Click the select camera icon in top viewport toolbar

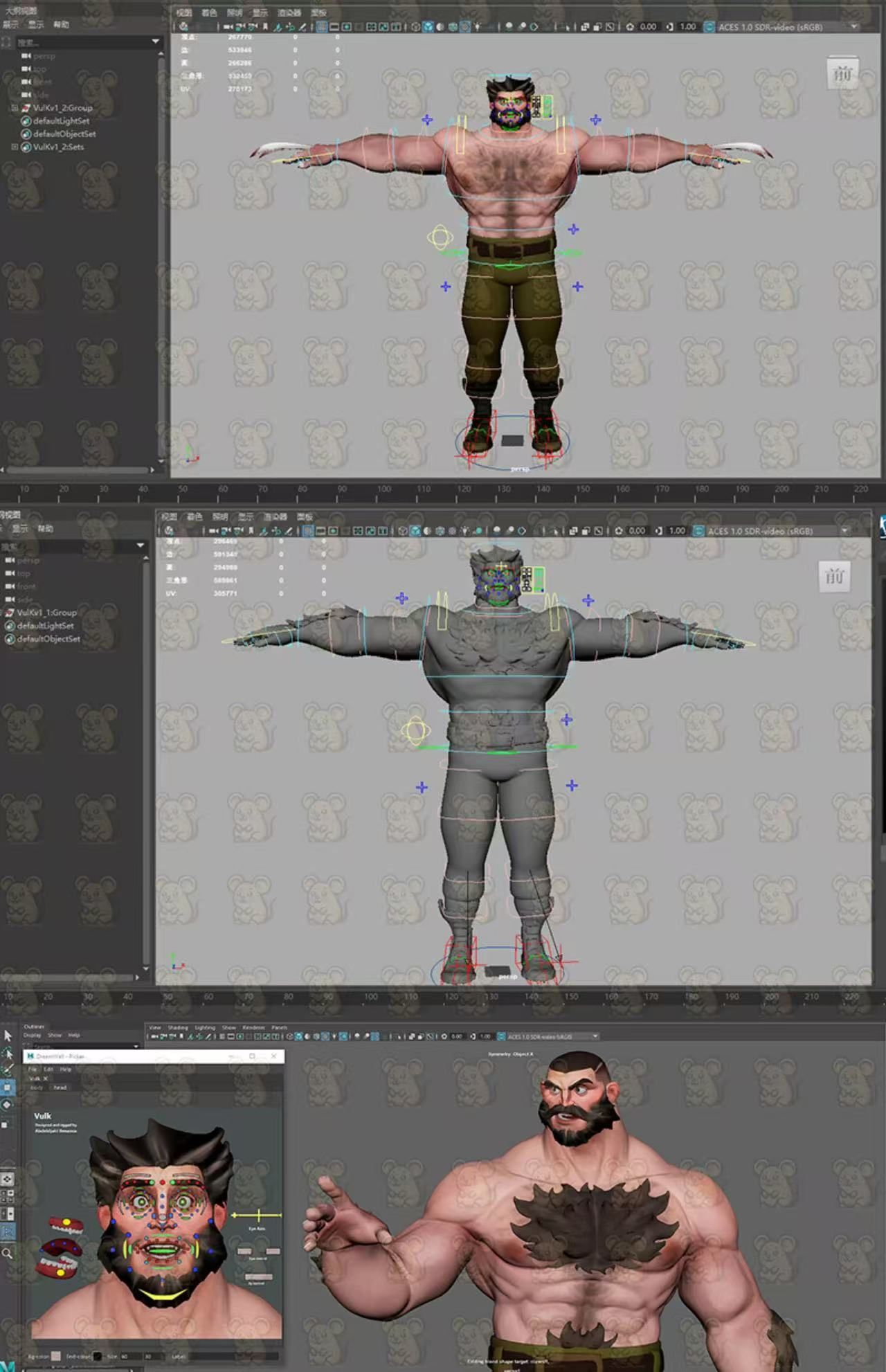[x=228, y=27]
